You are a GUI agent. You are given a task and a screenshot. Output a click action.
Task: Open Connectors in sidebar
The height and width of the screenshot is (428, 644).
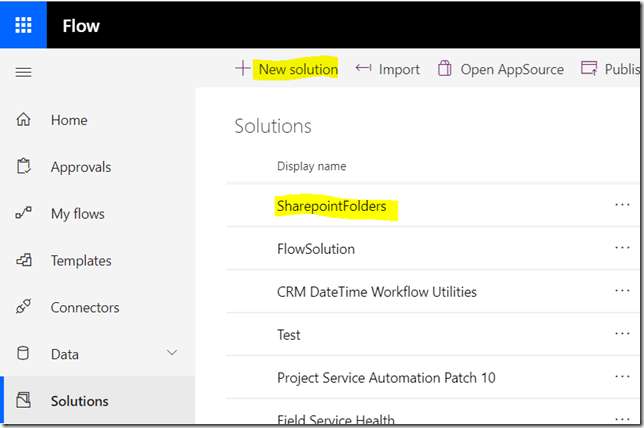85,308
